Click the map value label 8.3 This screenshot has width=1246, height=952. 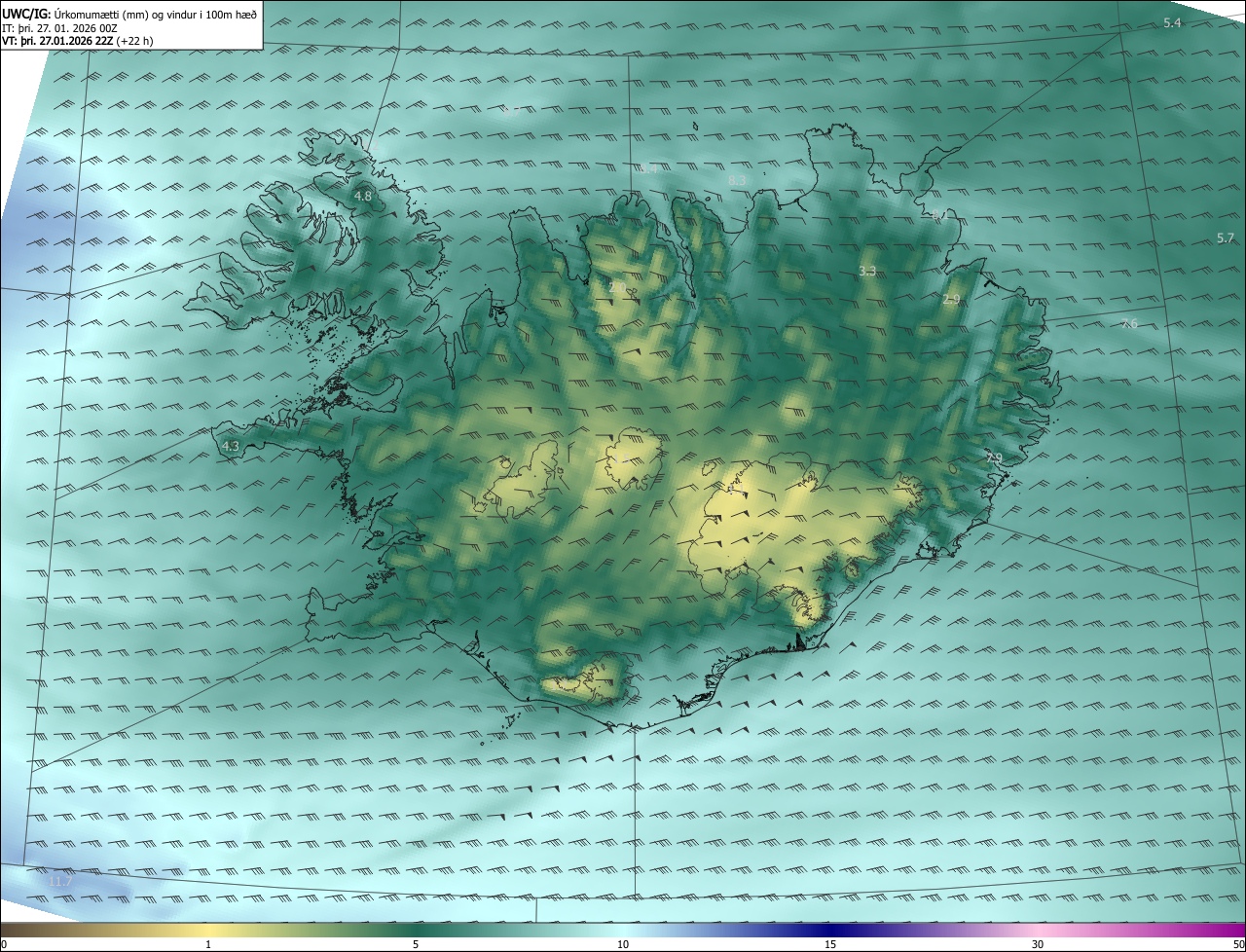737,181
